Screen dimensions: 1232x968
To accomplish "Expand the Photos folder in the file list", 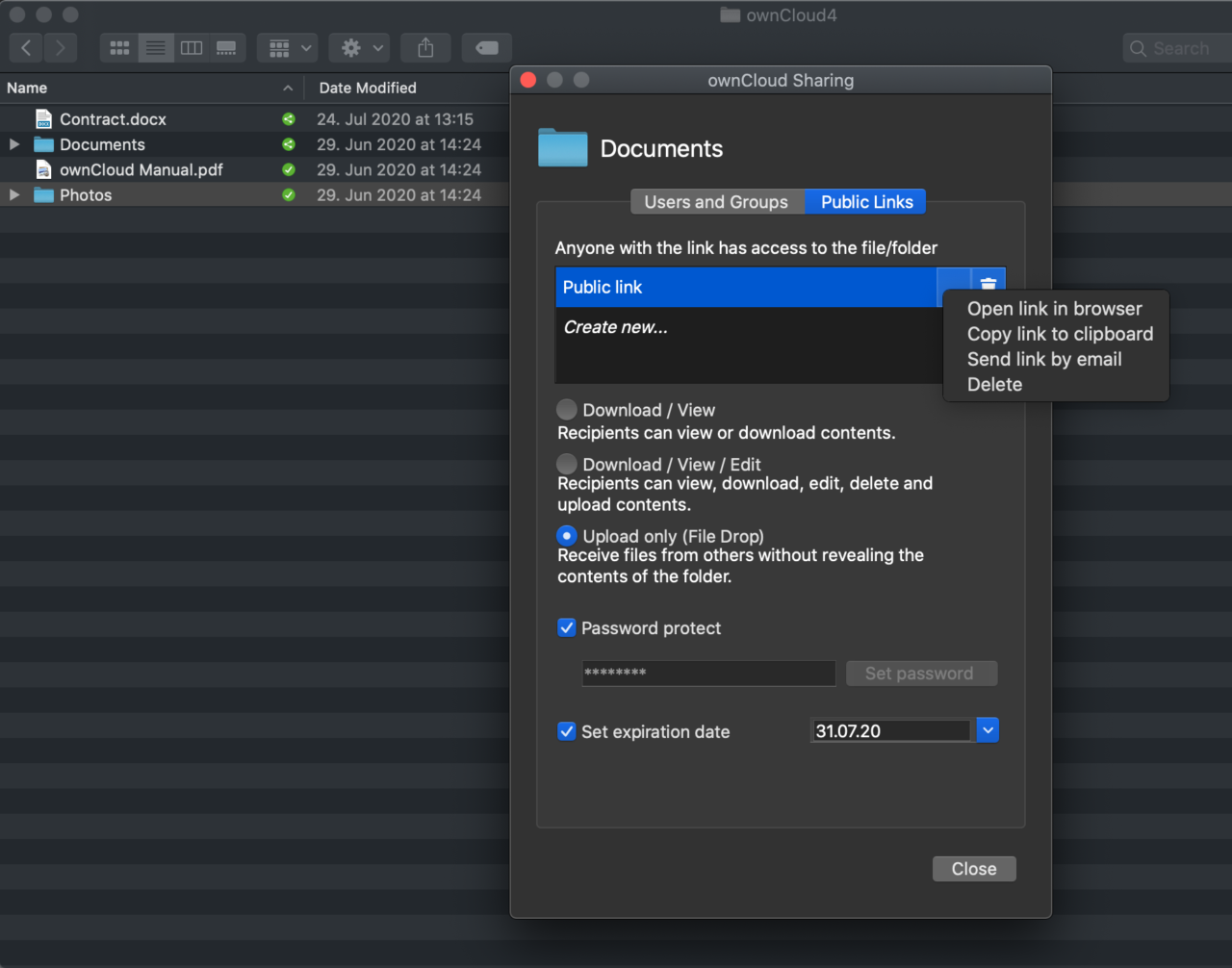I will [13, 194].
